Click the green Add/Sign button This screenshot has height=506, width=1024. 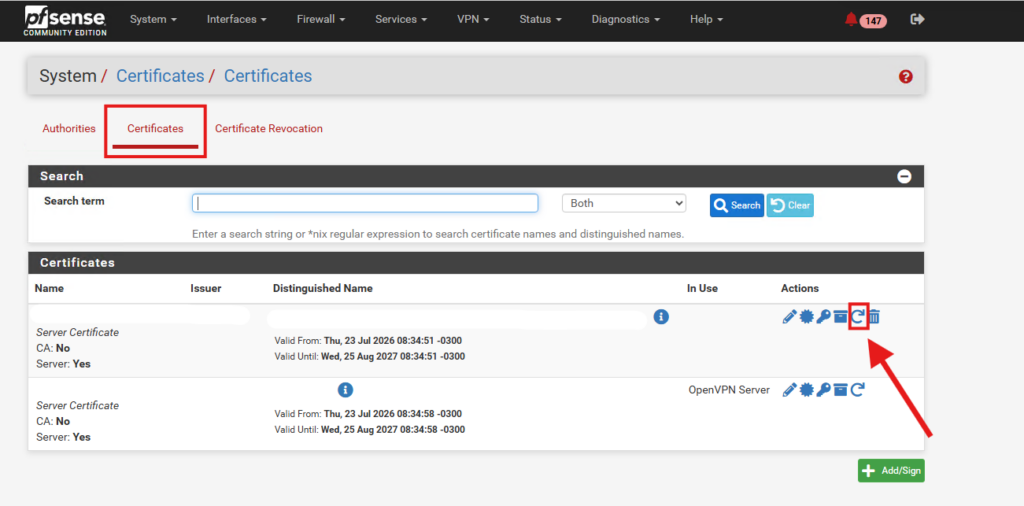(x=891, y=471)
